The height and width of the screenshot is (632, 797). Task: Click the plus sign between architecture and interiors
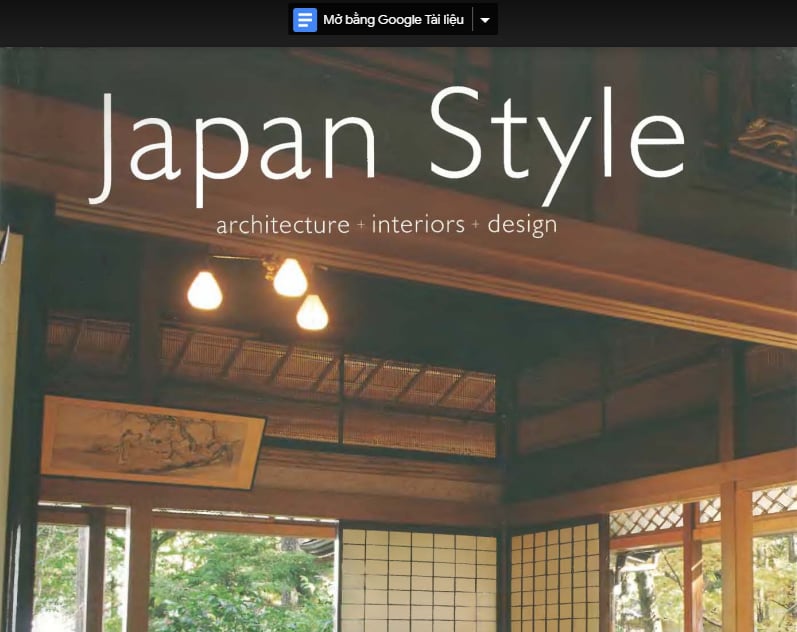(361, 226)
